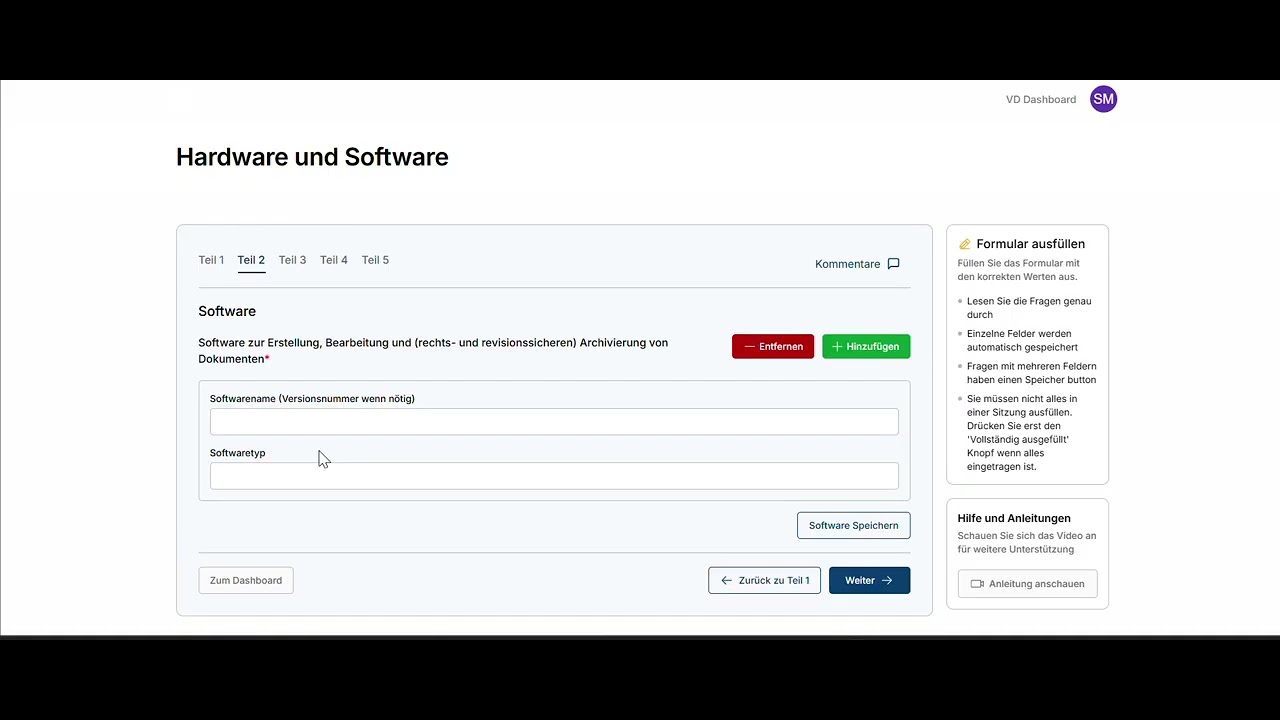Click the hint 'Lesen Sie die Fragen genau durch'
The image size is (1280, 720).
click(x=1029, y=308)
